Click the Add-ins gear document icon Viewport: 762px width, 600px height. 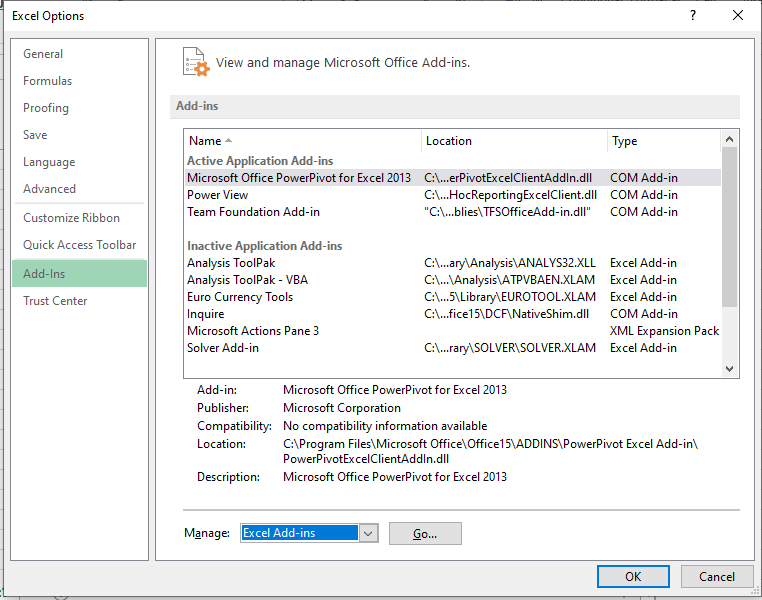point(196,62)
